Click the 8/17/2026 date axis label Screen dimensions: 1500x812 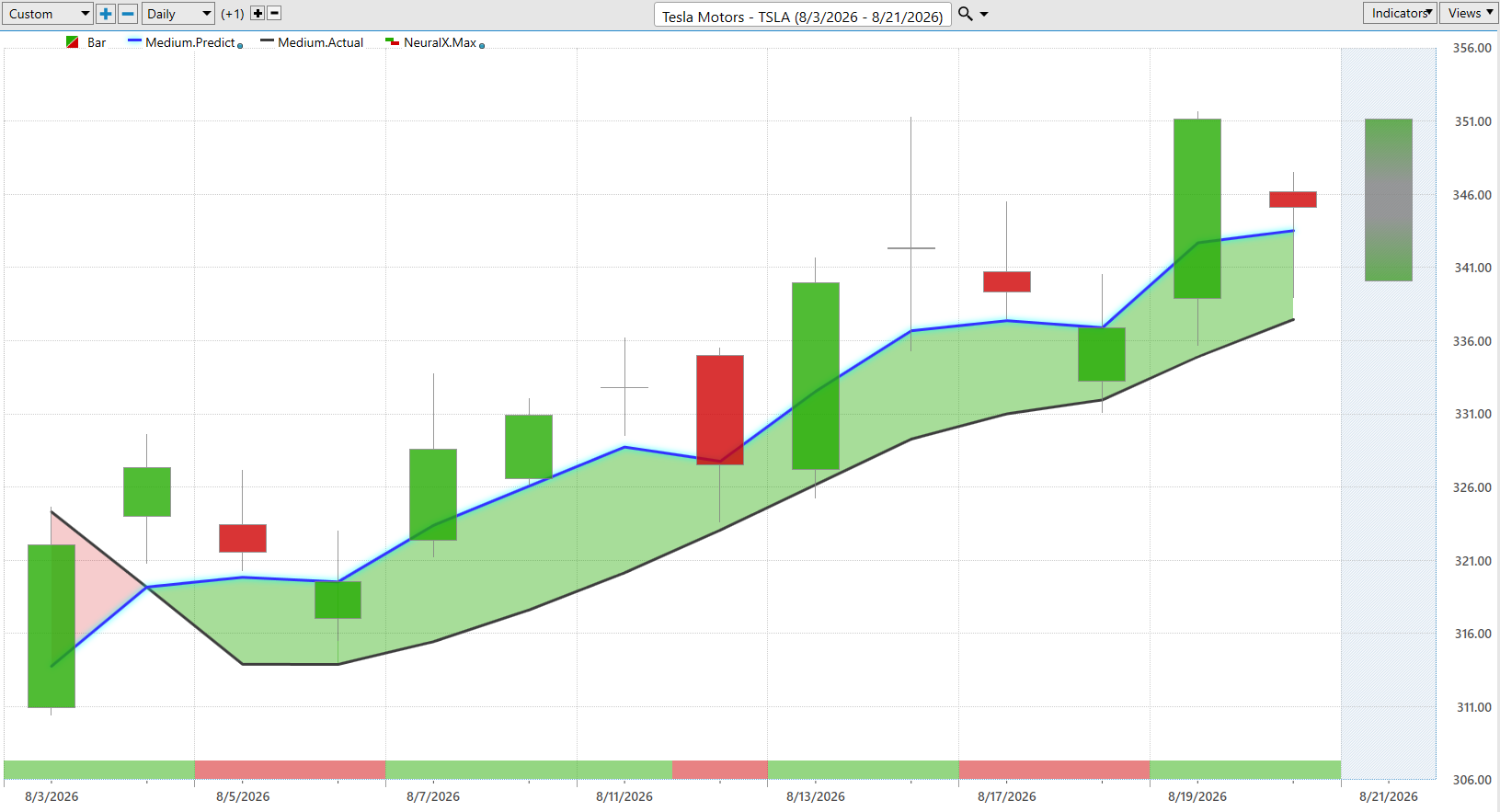coord(1007,796)
